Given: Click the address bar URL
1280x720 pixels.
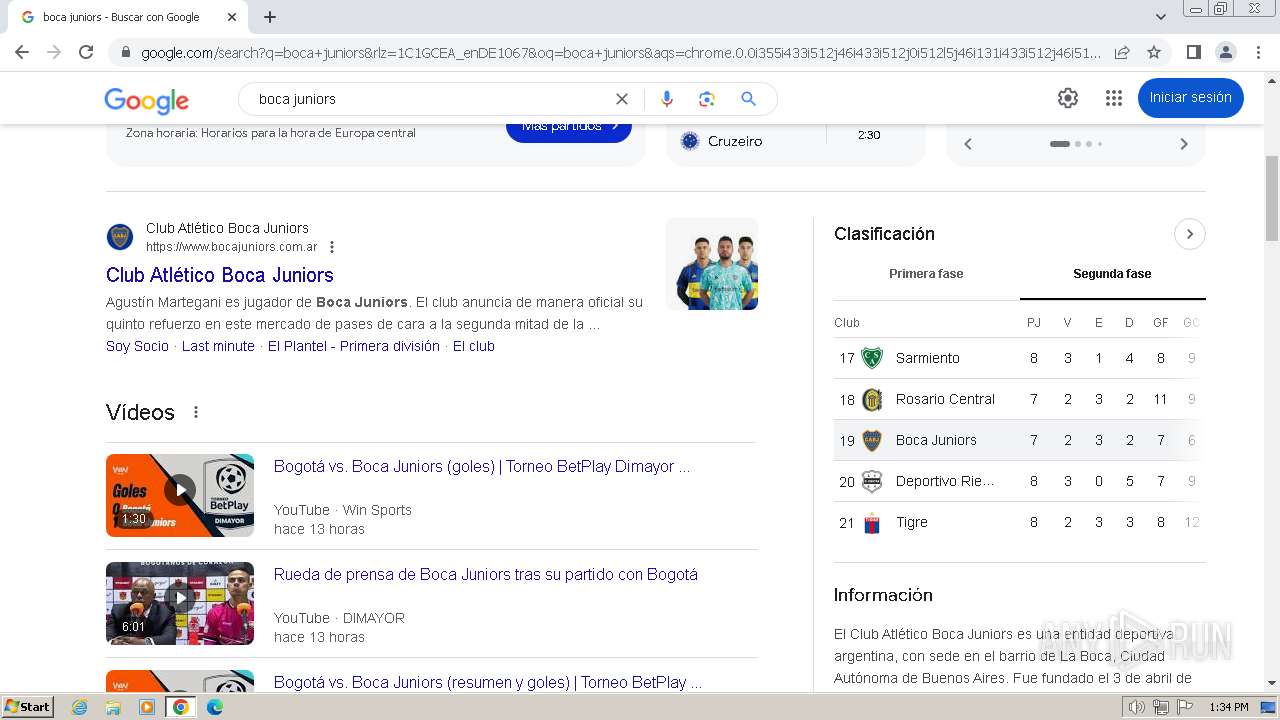Looking at the screenshot, I should [620, 53].
